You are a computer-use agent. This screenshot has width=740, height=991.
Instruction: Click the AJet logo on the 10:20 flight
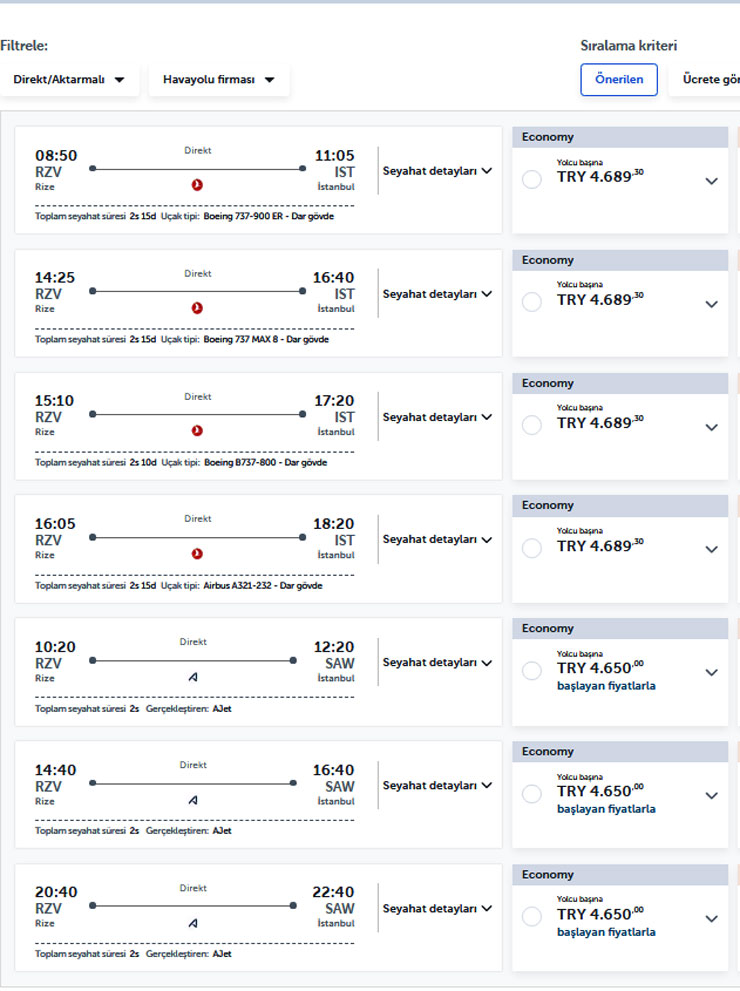coord(193,677)
